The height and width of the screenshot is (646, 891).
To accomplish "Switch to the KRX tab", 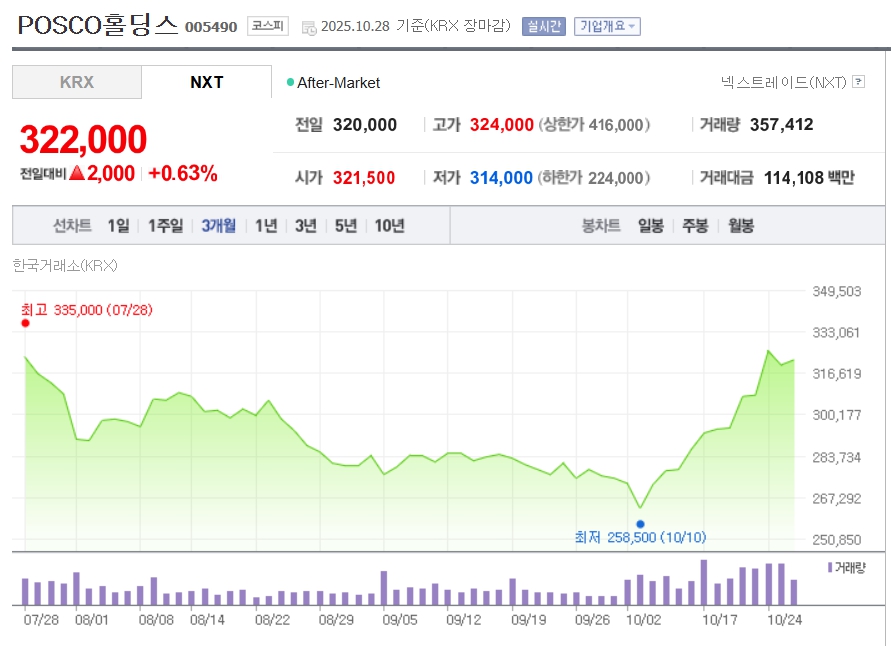I will (77, 82).
